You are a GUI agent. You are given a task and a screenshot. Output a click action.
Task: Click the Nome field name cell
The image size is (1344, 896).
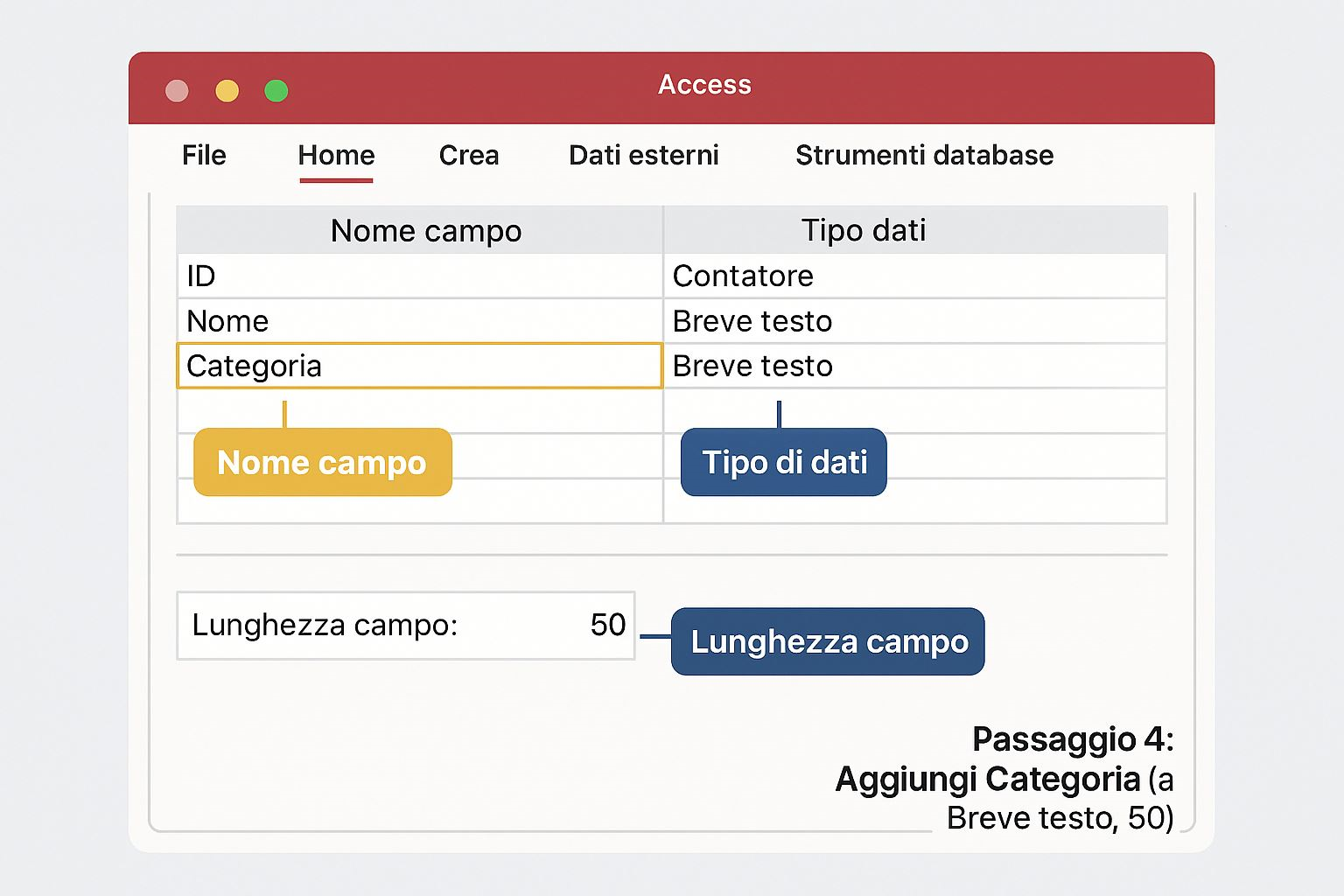pos(419,321)
